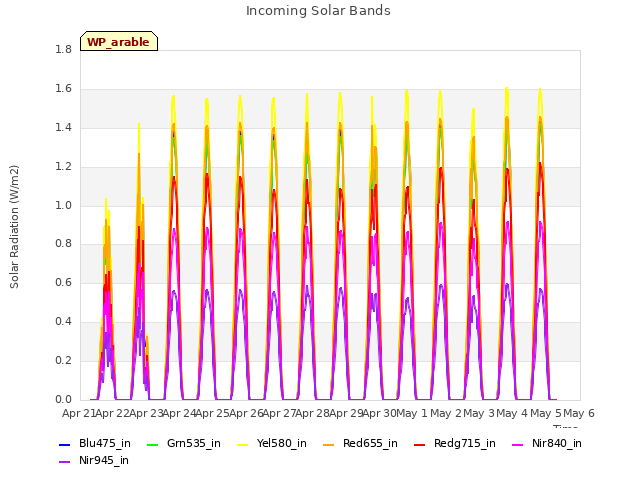Click the Incoming Solar Bands chart title
Screen dimensions: 640x480
pyautogui.click(x=318, y=11)
